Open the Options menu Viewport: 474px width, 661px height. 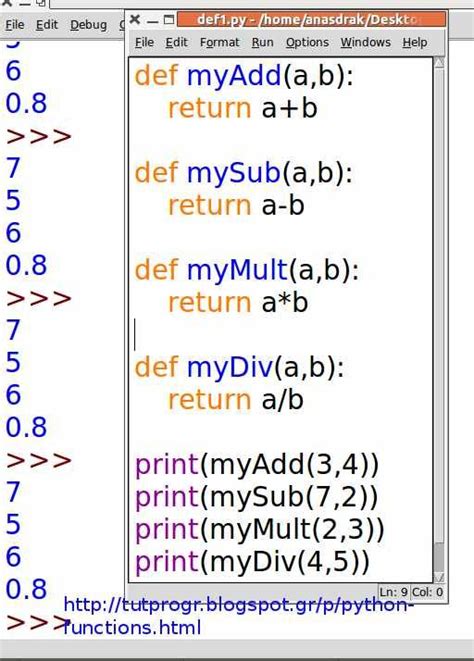(307, 43)
